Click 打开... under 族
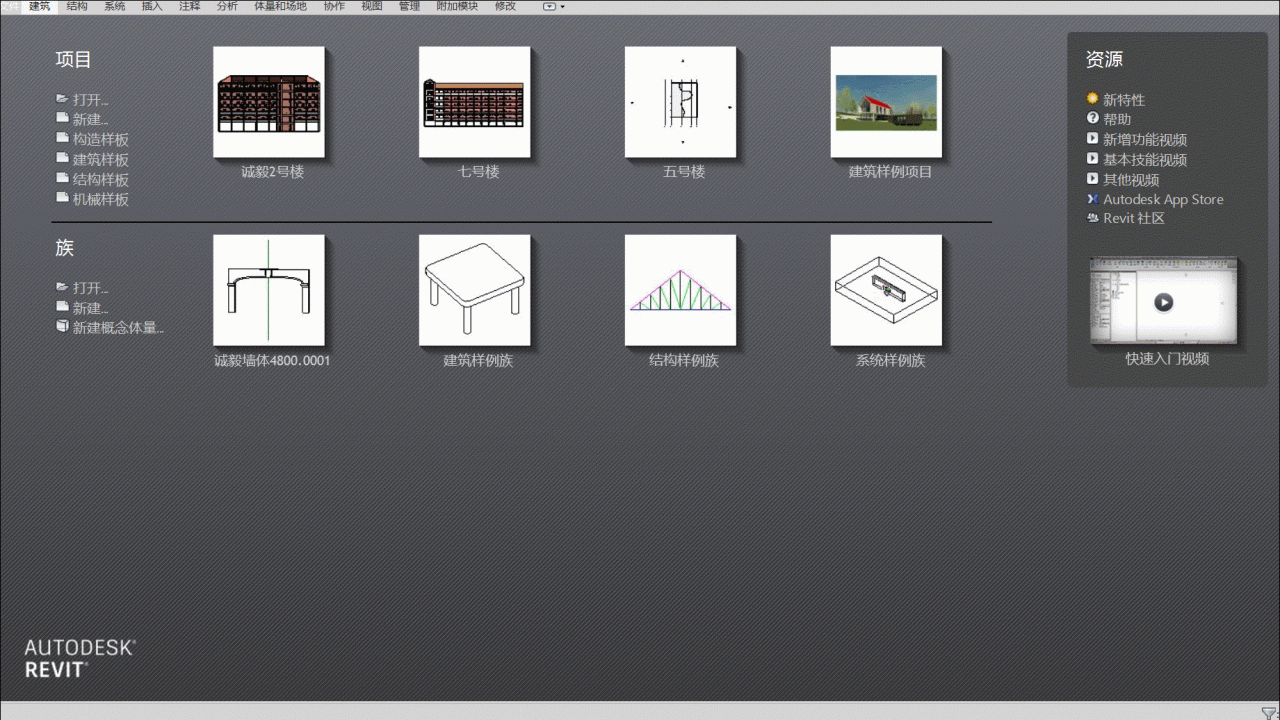Viewport: 1280px width, 720px height. coord(91,288)
